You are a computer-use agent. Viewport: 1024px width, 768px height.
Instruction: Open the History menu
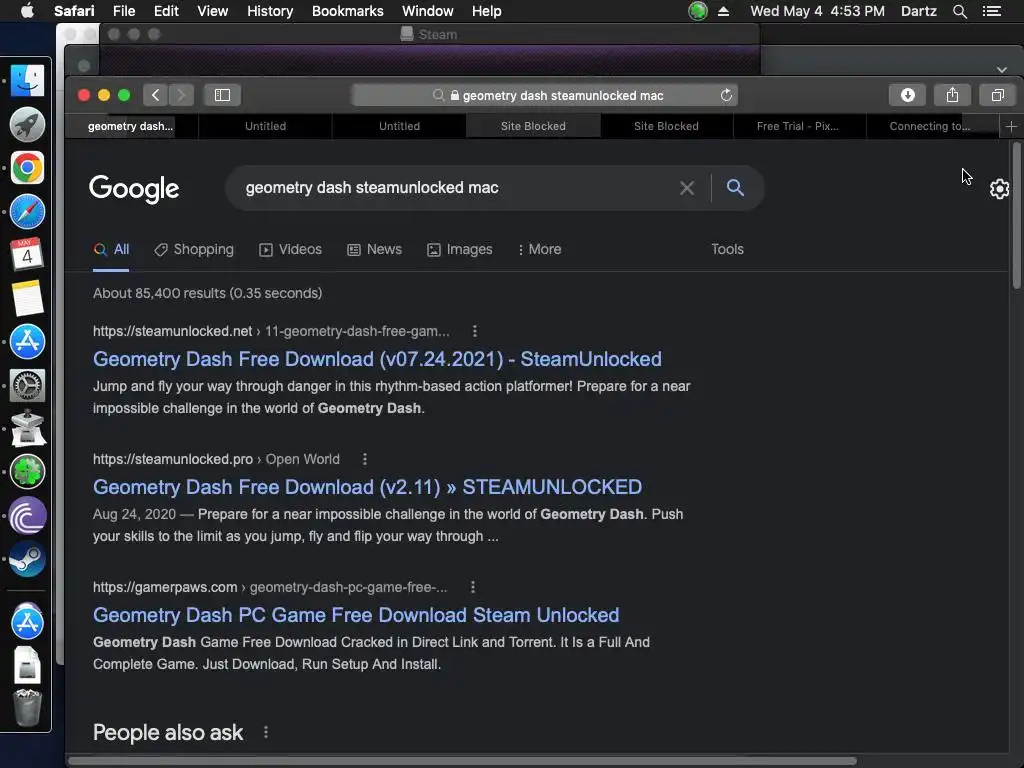pos(270,11)
